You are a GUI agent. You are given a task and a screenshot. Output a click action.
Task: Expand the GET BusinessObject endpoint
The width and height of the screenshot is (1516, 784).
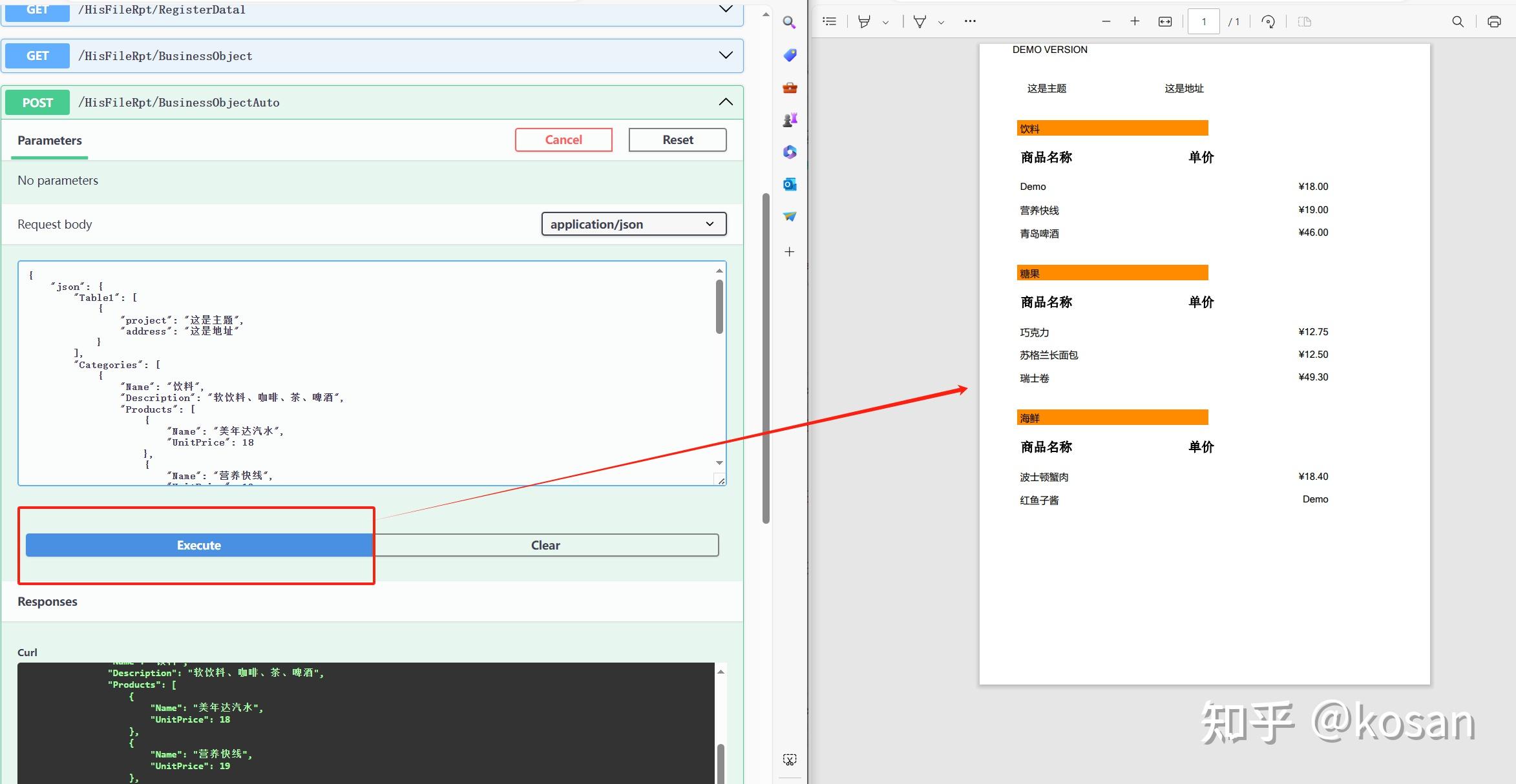725,55
